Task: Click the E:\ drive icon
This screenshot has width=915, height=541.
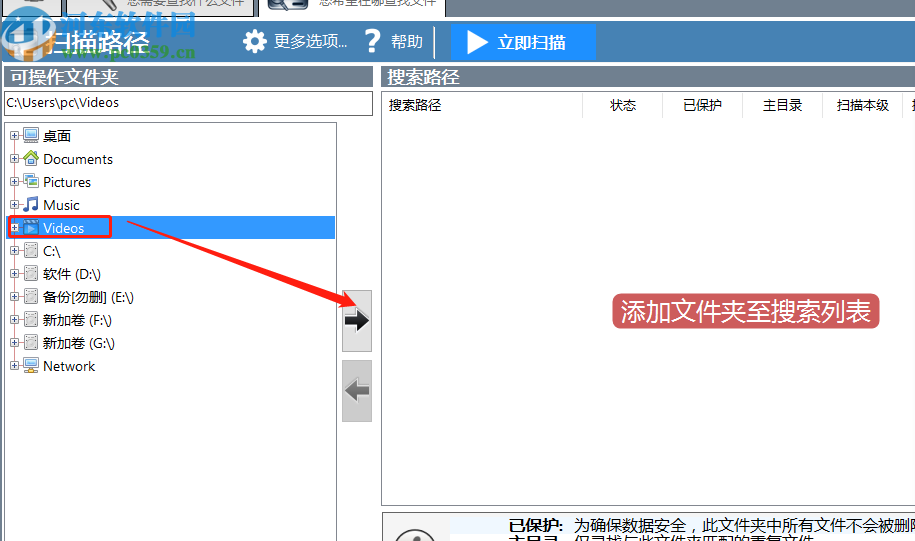Action: pyautogui.click(x=31, y=296)
